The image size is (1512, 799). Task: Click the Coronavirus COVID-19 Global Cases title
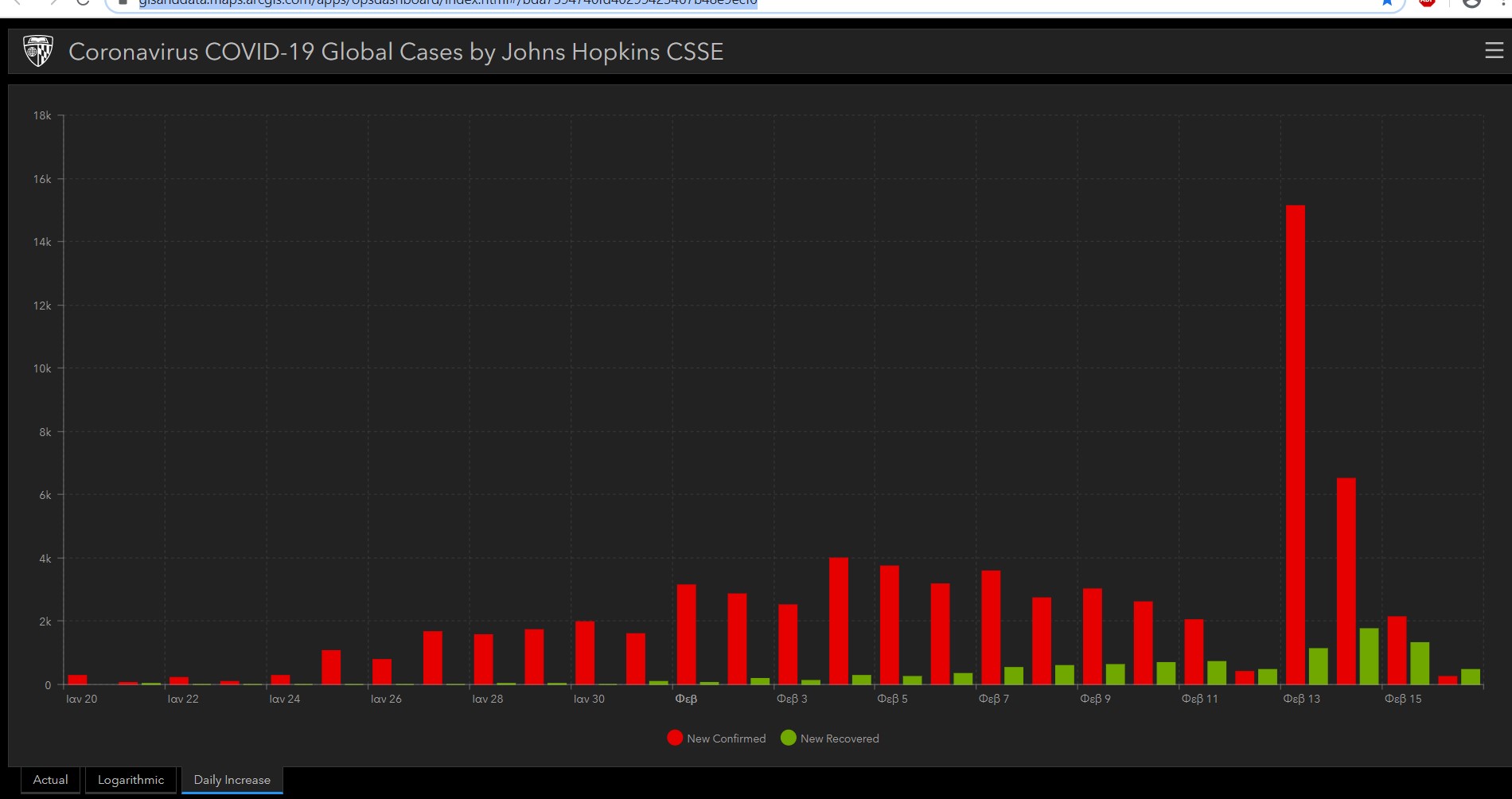[396, 52]
